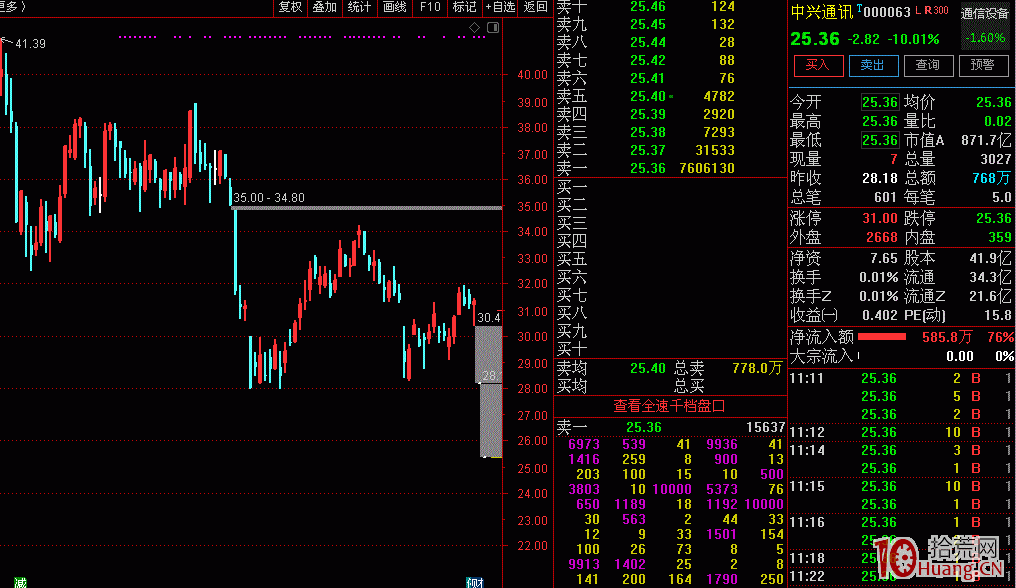Add stock to watchlist with +自选

coord(500,7)
